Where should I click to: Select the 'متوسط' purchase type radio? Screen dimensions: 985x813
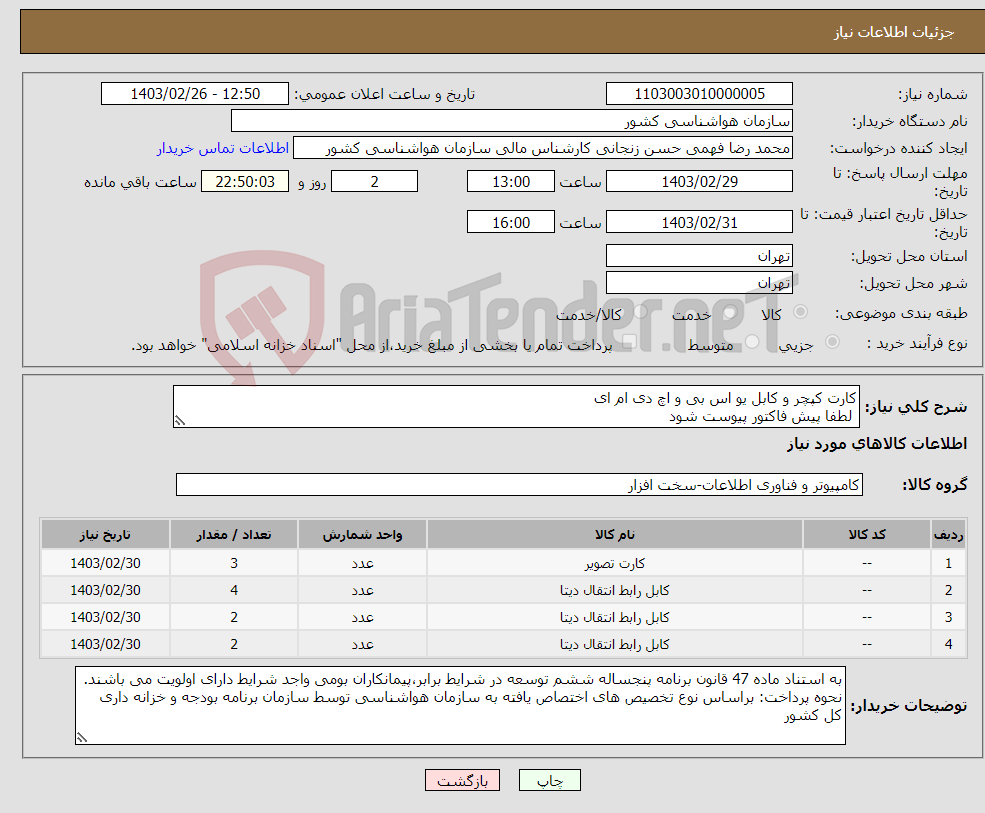point(752,342)
